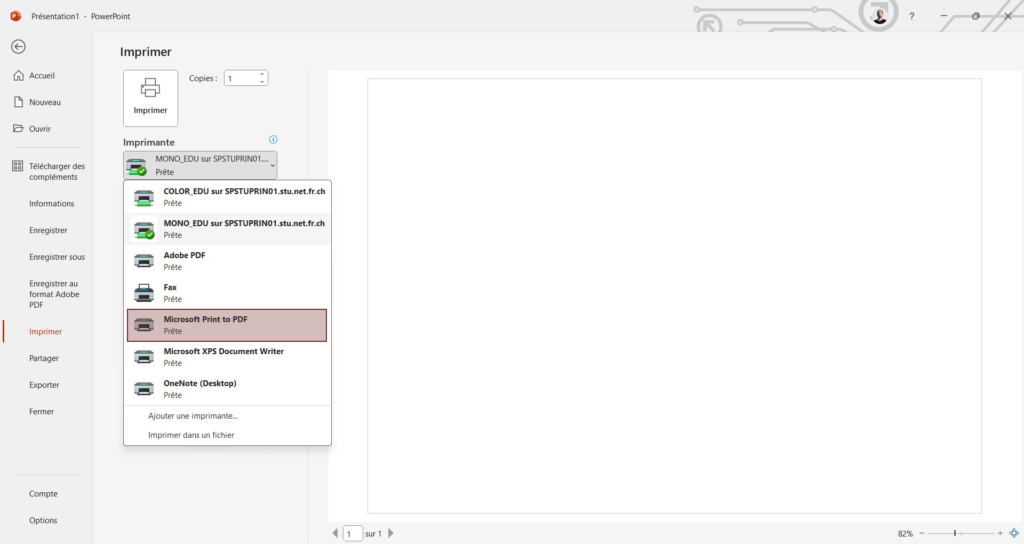Screen dimensions: 1024x544
Task: Click the zoom to page fit icon
Action: click(1014, 534)
